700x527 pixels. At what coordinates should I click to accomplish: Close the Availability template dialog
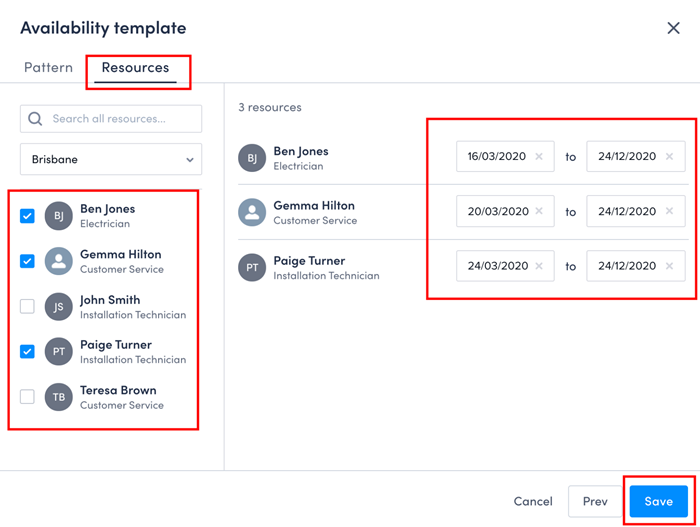click(673, 28)
